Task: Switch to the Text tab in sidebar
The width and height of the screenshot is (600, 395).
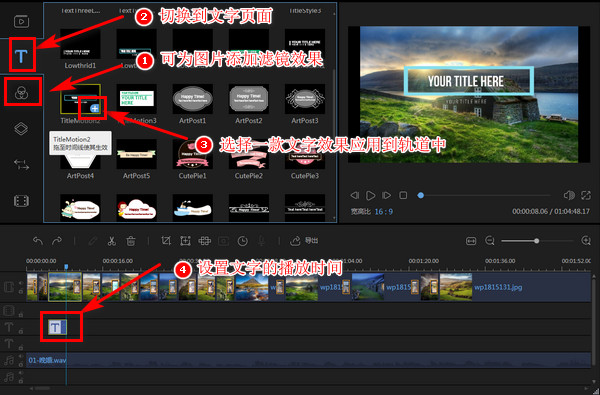Action: pos(21,56)
